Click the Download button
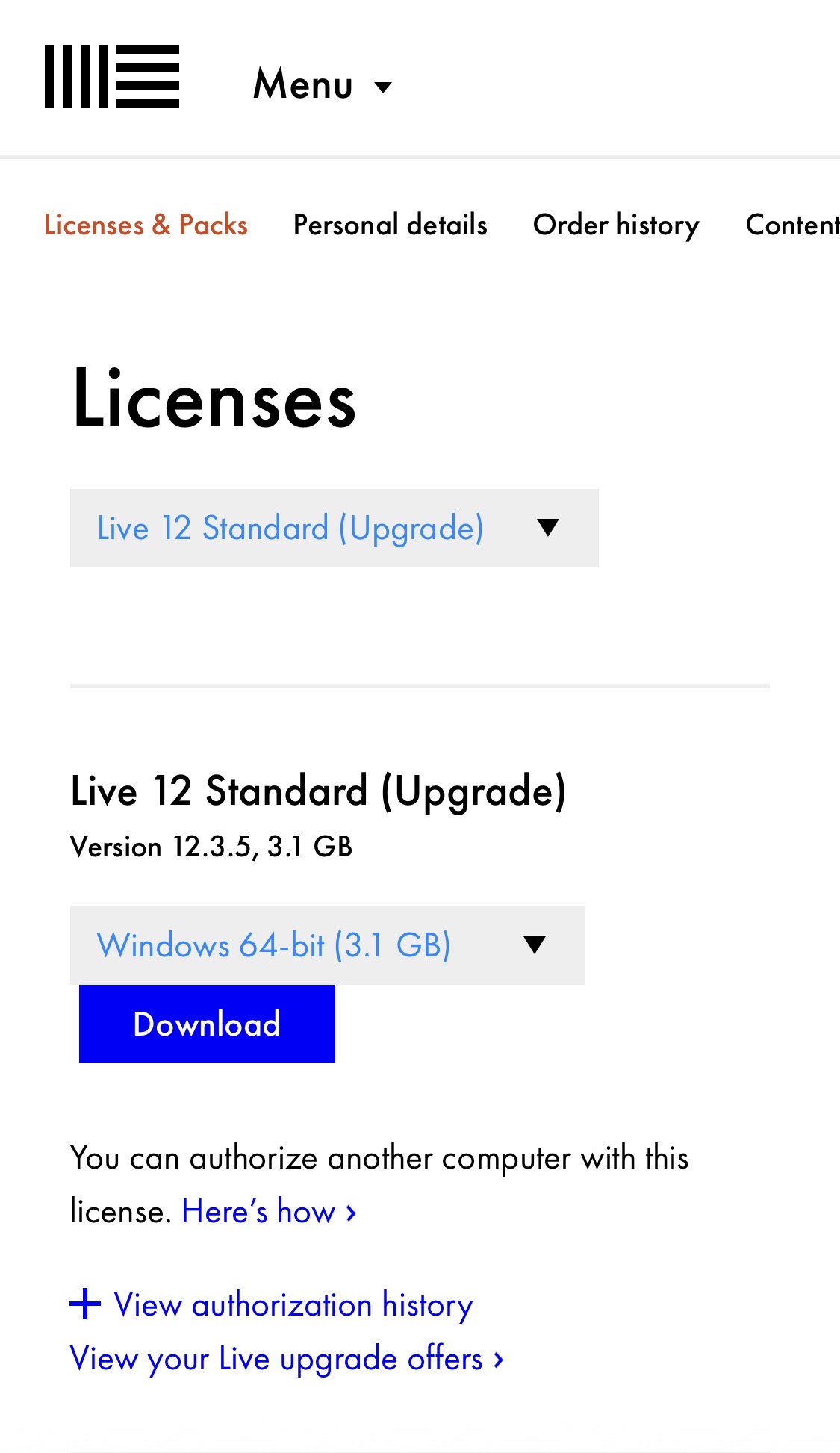840x1453 pixels. coord(206,1024)
